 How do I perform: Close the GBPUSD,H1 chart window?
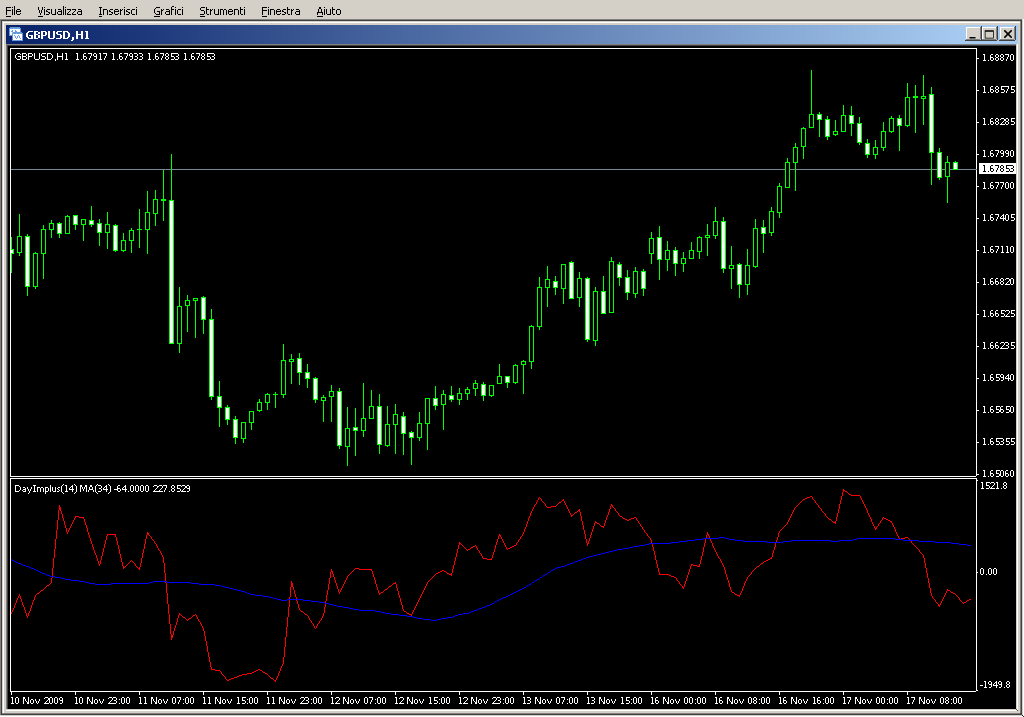(x=1008, y=34)
